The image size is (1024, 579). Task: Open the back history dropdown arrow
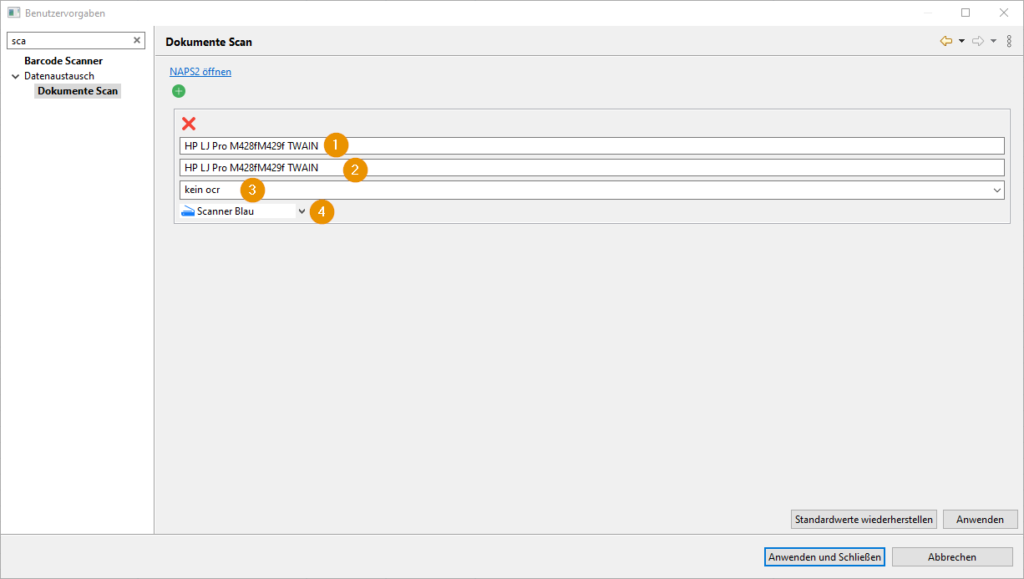pos(961,41)
